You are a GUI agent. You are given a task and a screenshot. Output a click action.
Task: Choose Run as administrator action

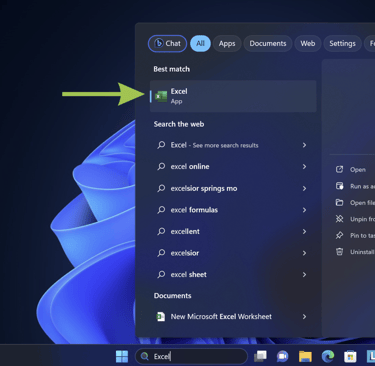[355, 186]
